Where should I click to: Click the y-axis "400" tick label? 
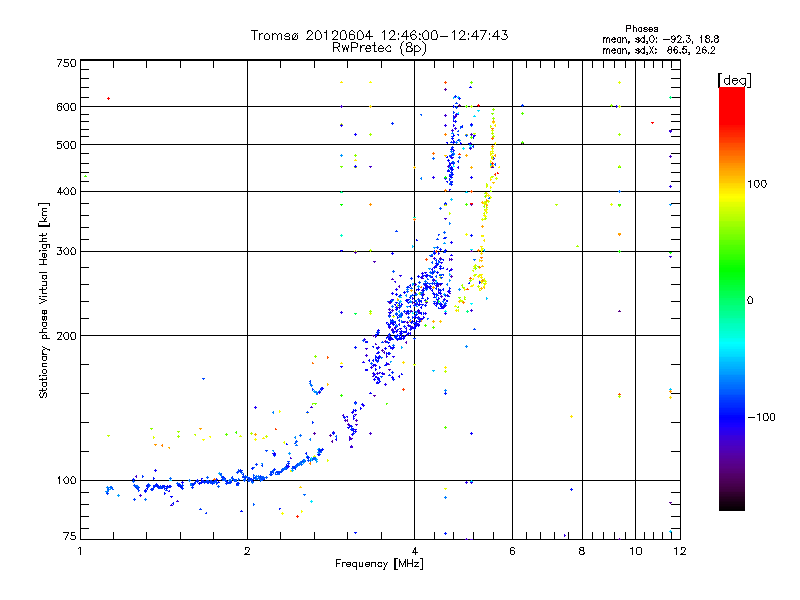[66, 192]
